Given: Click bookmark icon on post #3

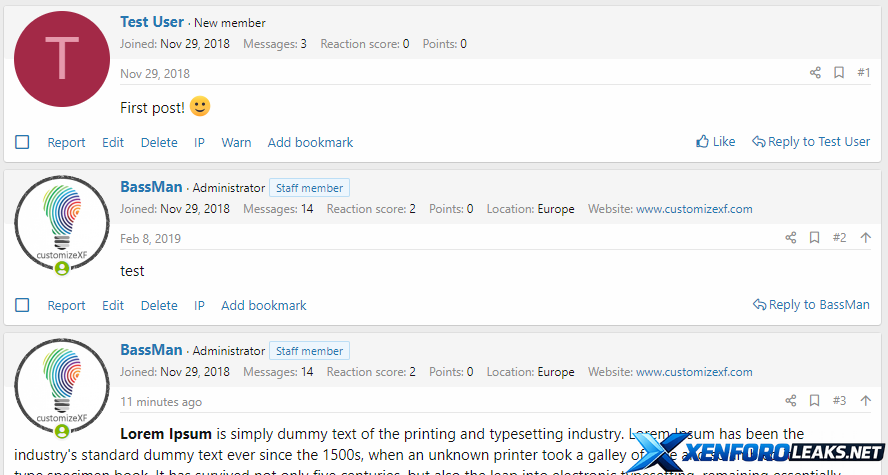Looking at the screenshot, I should click(x=815, y=401).
